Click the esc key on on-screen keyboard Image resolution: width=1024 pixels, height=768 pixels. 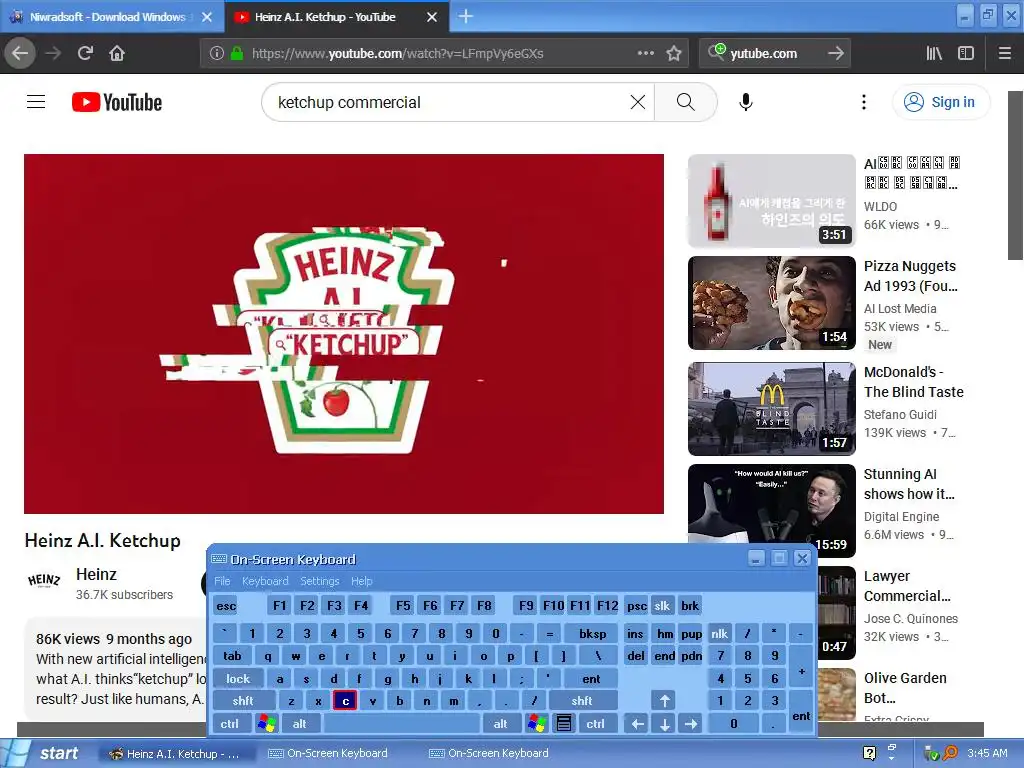coord(226,606)
